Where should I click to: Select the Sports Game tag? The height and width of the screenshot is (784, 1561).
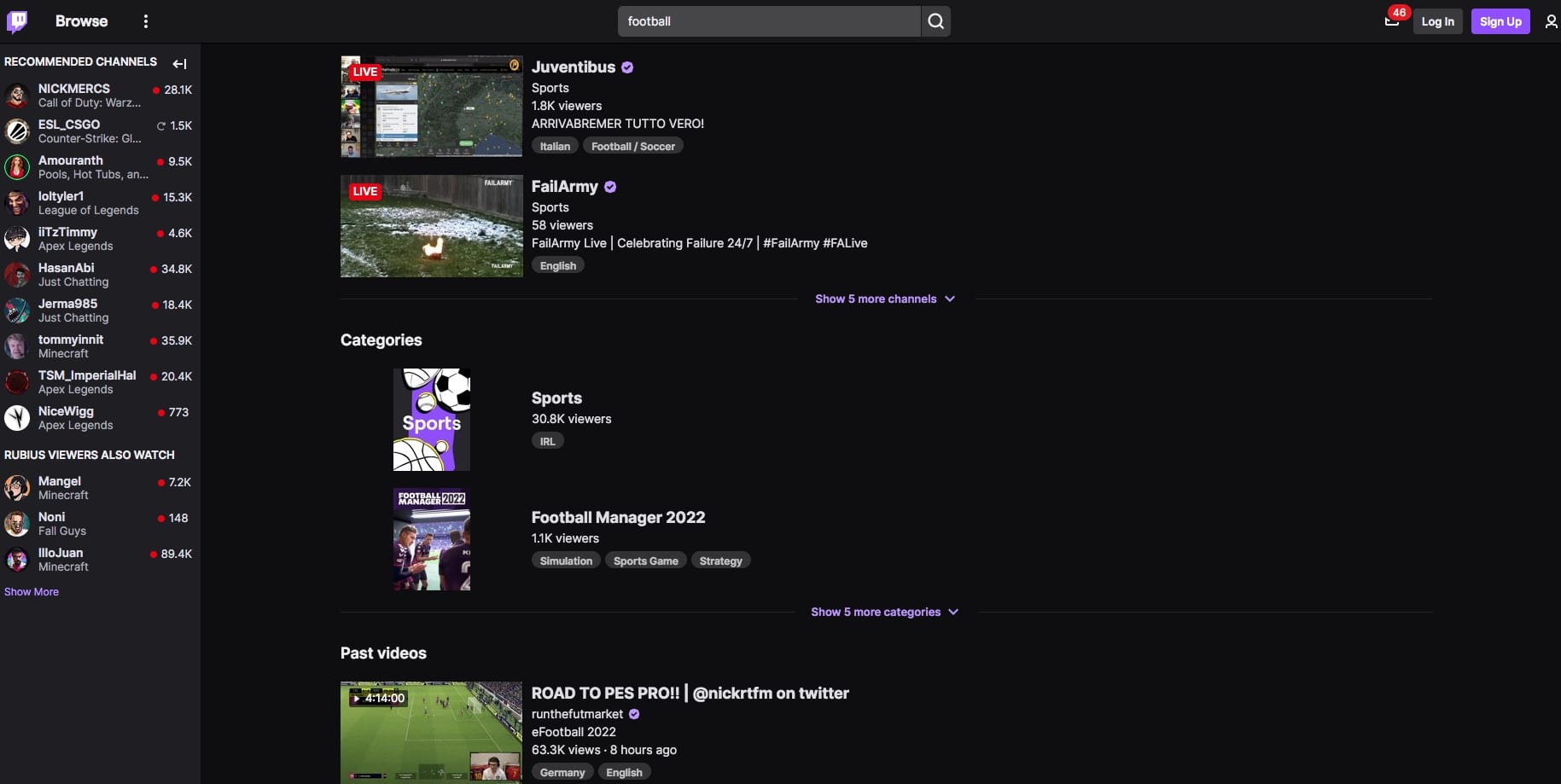646,560
